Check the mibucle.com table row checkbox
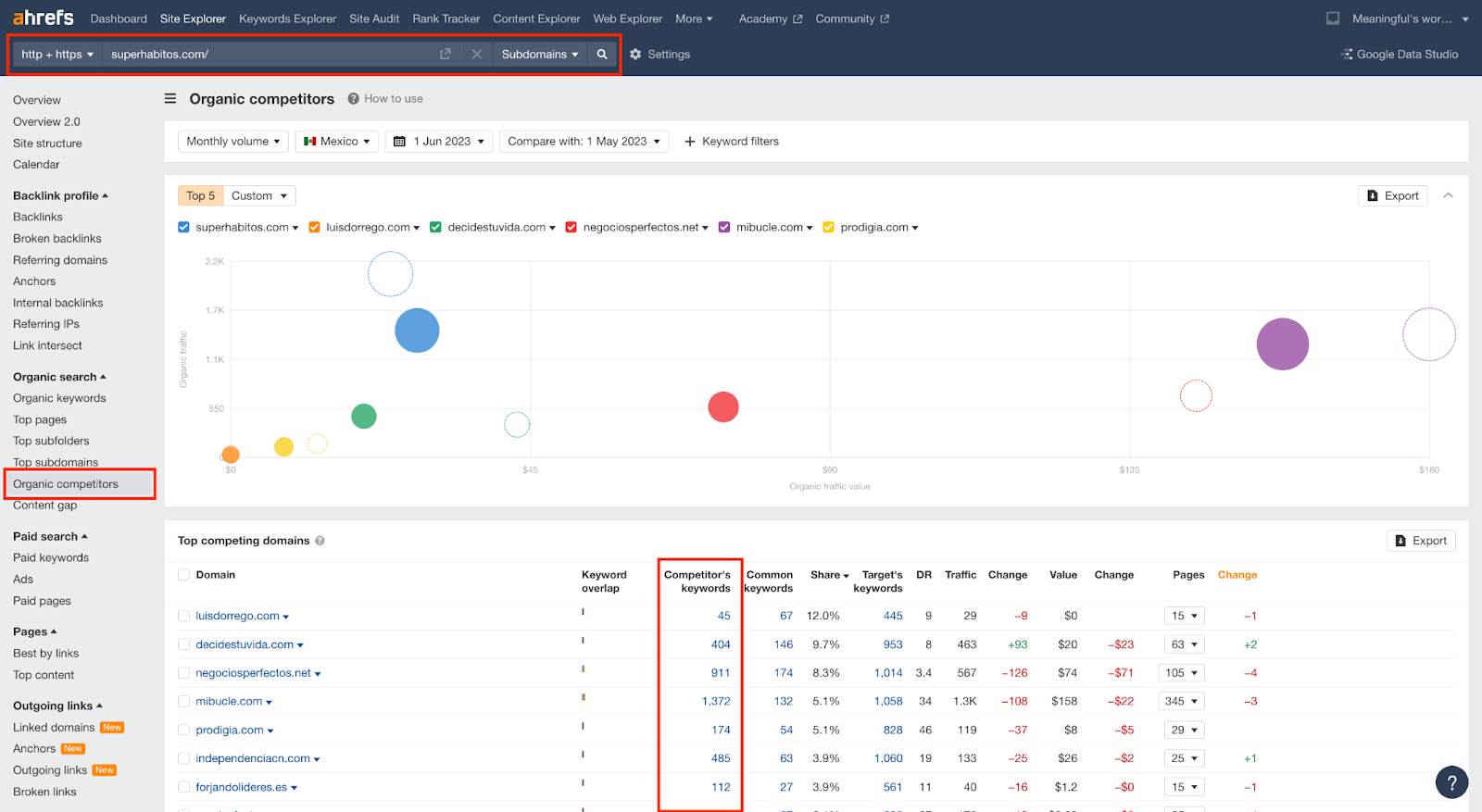Viewport: 1482px width, 812px height. pos(183,702)
